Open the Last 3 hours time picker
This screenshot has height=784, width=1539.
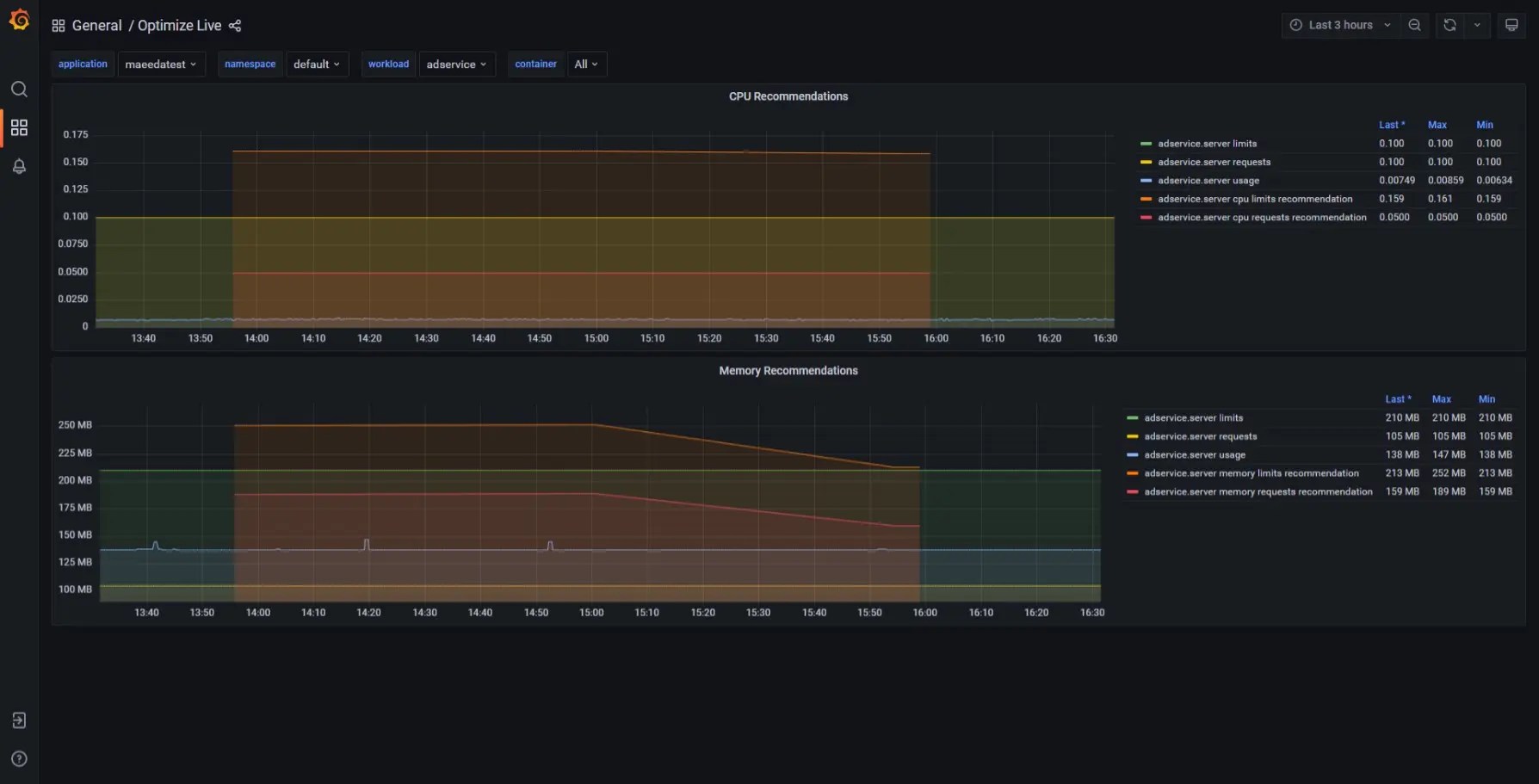coord(1340,25)
